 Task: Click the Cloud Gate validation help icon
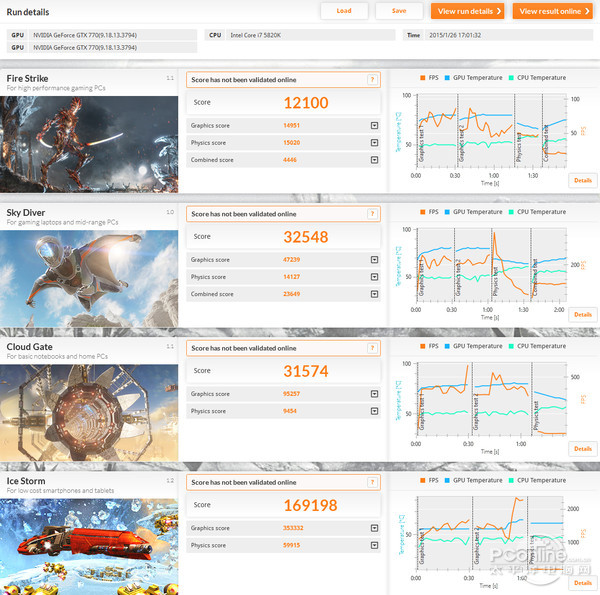pos(372,348)
